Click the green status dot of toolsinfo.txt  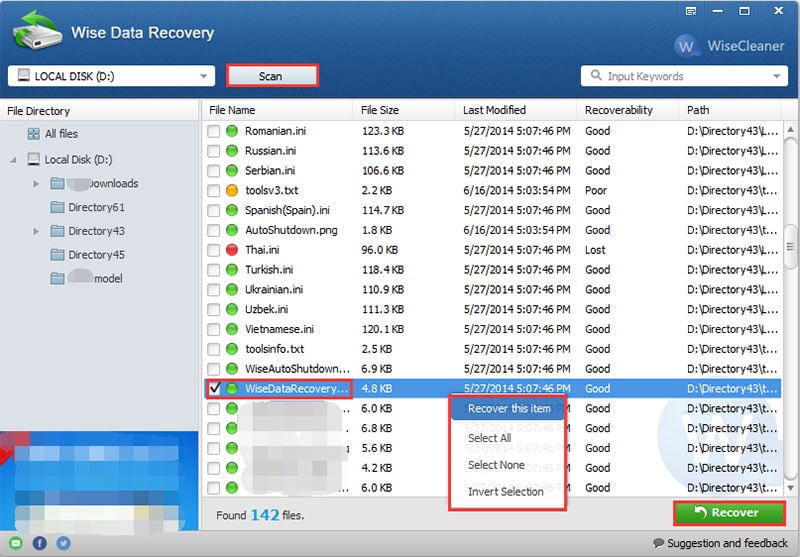pyautogui.click(x=232, y=349)
